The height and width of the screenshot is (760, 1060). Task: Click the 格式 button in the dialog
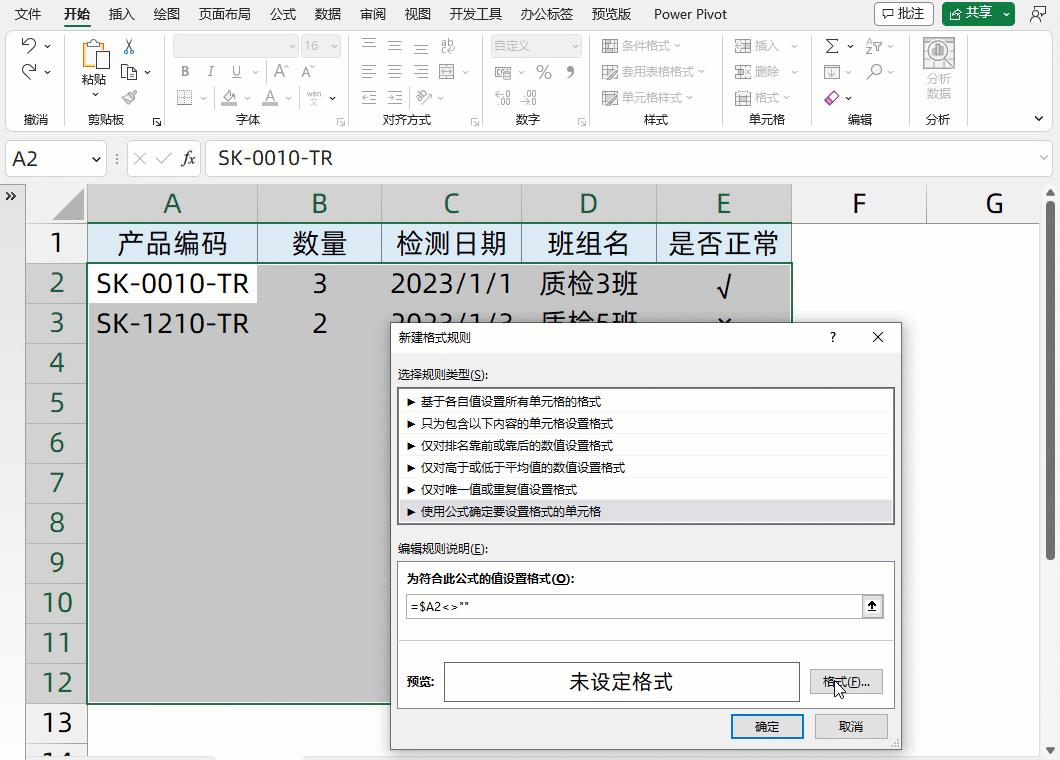point(846,682)
